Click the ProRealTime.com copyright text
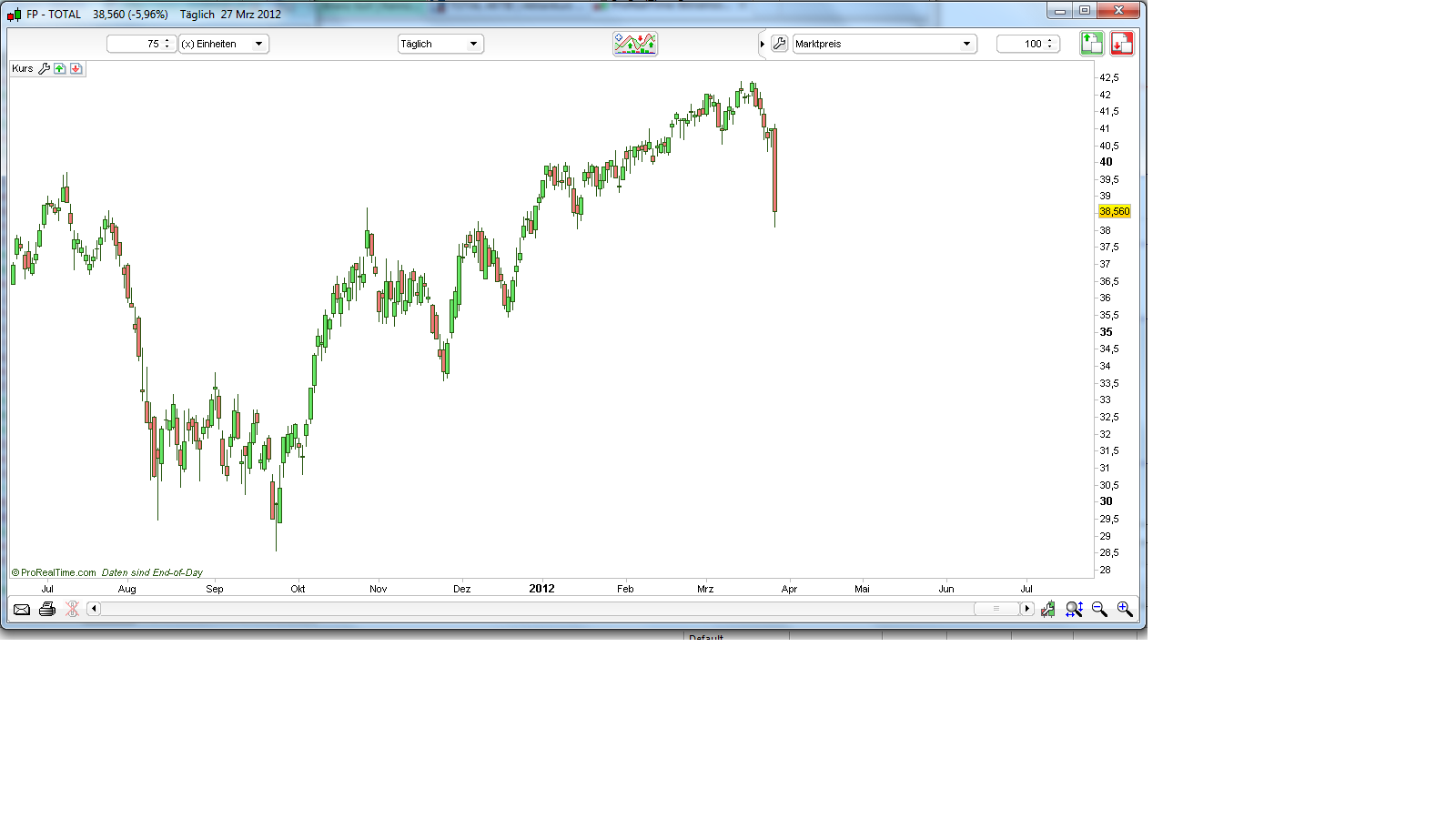This screenshot has width=1456, height=819. pos(54,572)
